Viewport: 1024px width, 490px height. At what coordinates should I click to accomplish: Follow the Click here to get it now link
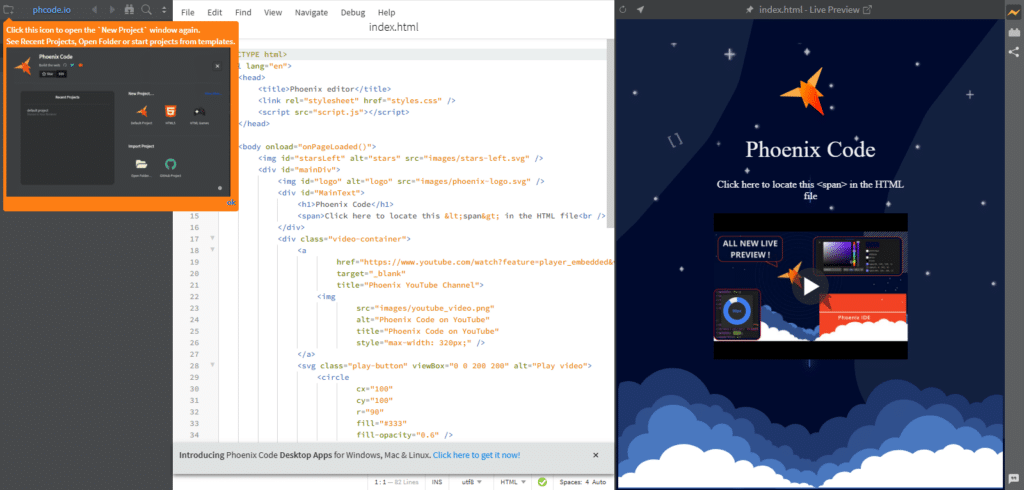(476, 455)
